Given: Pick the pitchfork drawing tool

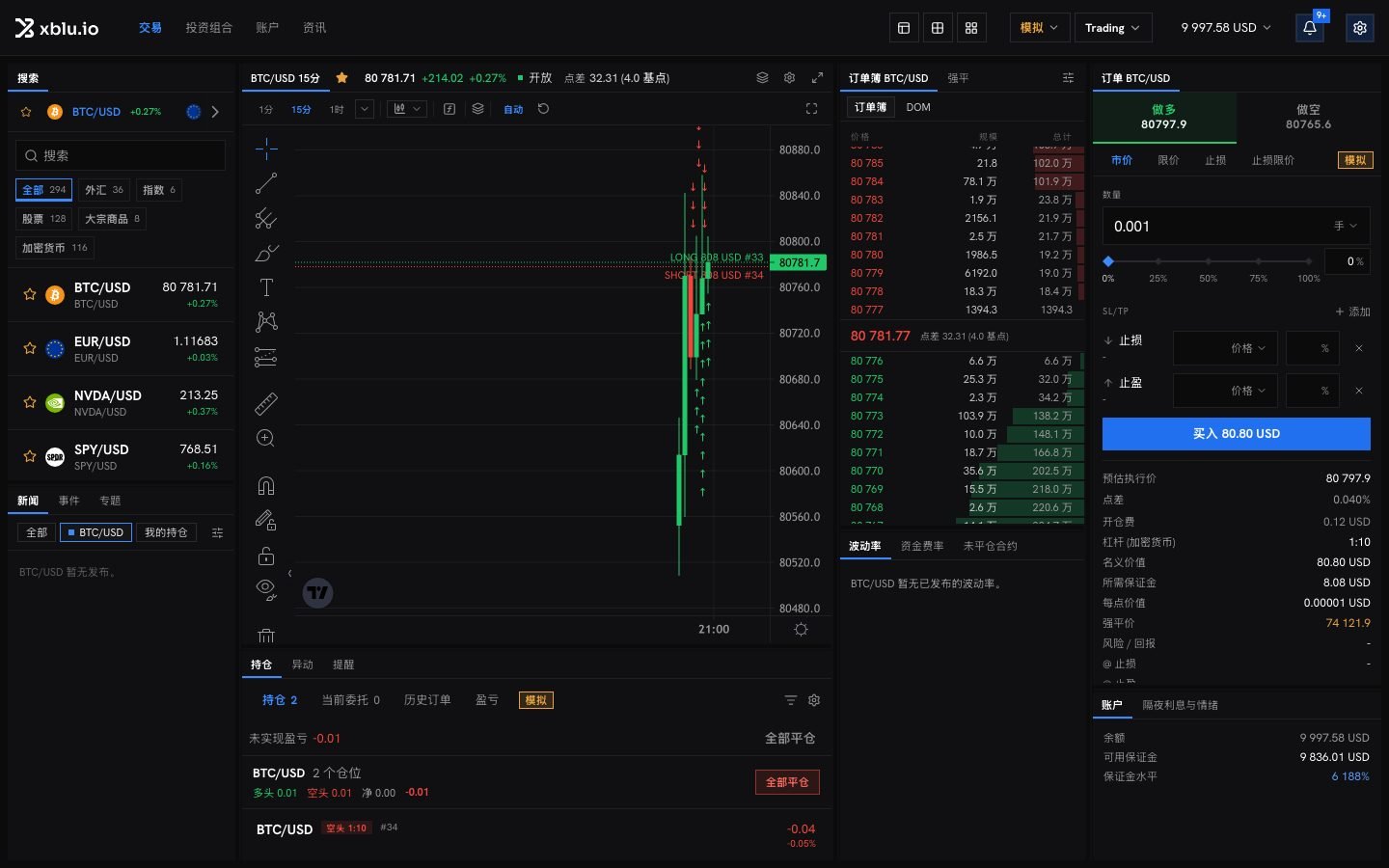Looking at the screenshot, I should [x=266, y=219].
